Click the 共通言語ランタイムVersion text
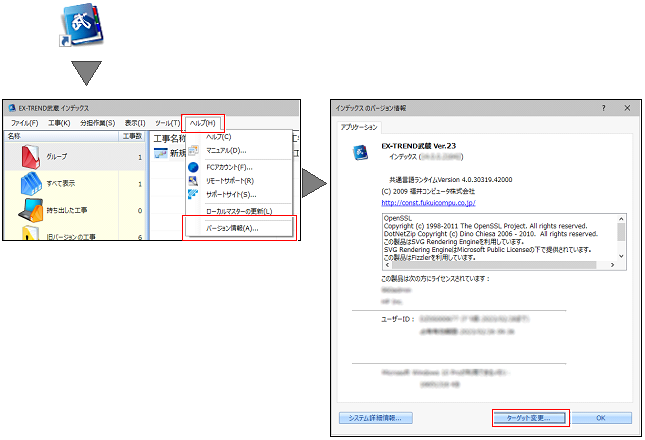 click(x=450, y=180)
